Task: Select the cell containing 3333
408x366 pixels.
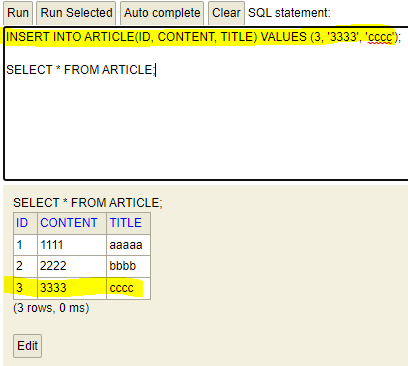Action: click(x=72, y=288)
